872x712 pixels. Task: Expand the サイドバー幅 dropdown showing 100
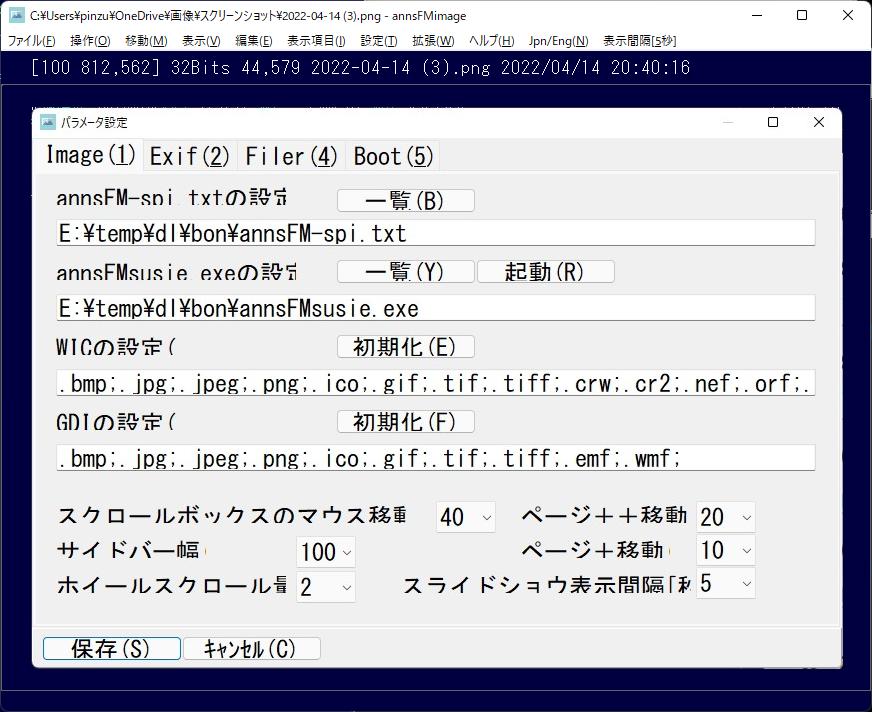[x=326, y=552]
